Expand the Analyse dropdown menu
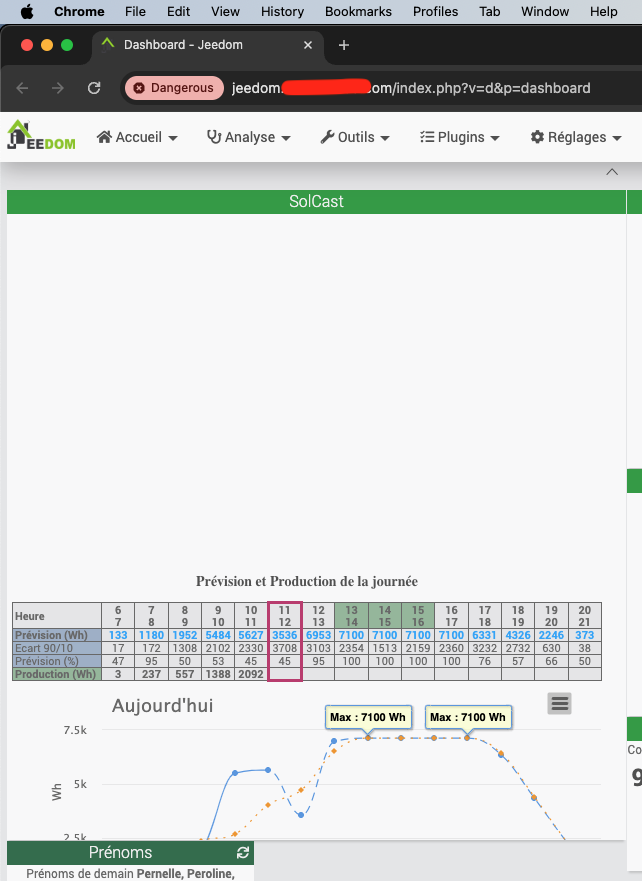This screenshot has width=642, height=881. click(x=249, y=137)
